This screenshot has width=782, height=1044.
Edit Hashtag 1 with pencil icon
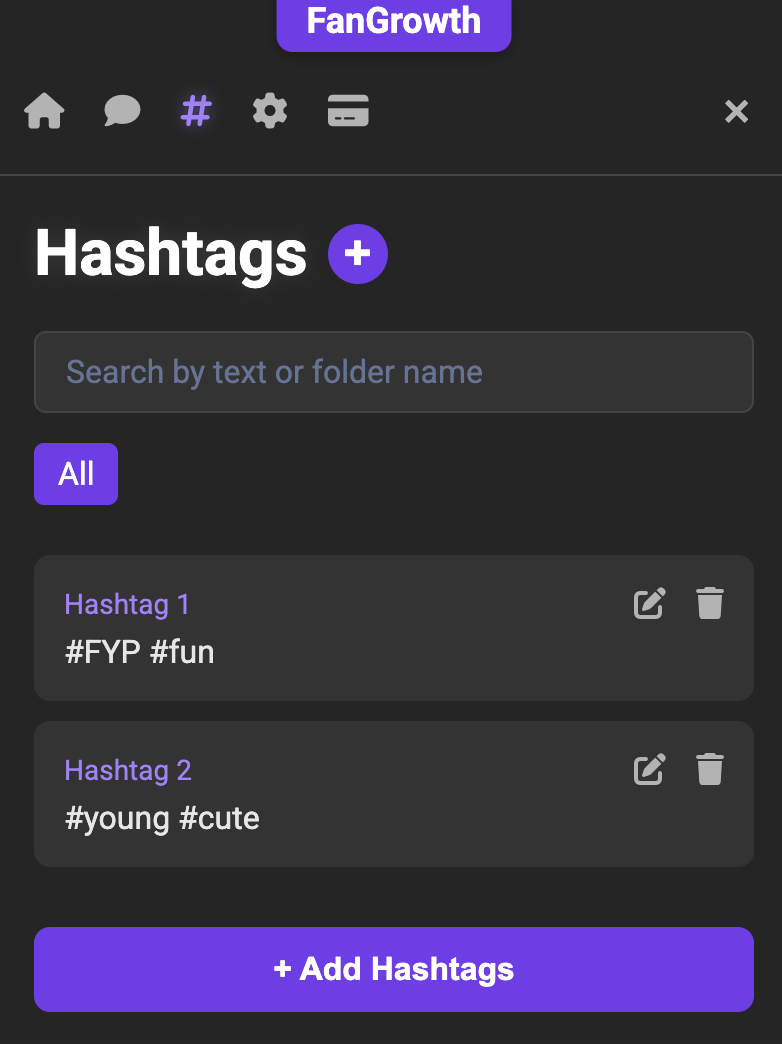(649, 604)
